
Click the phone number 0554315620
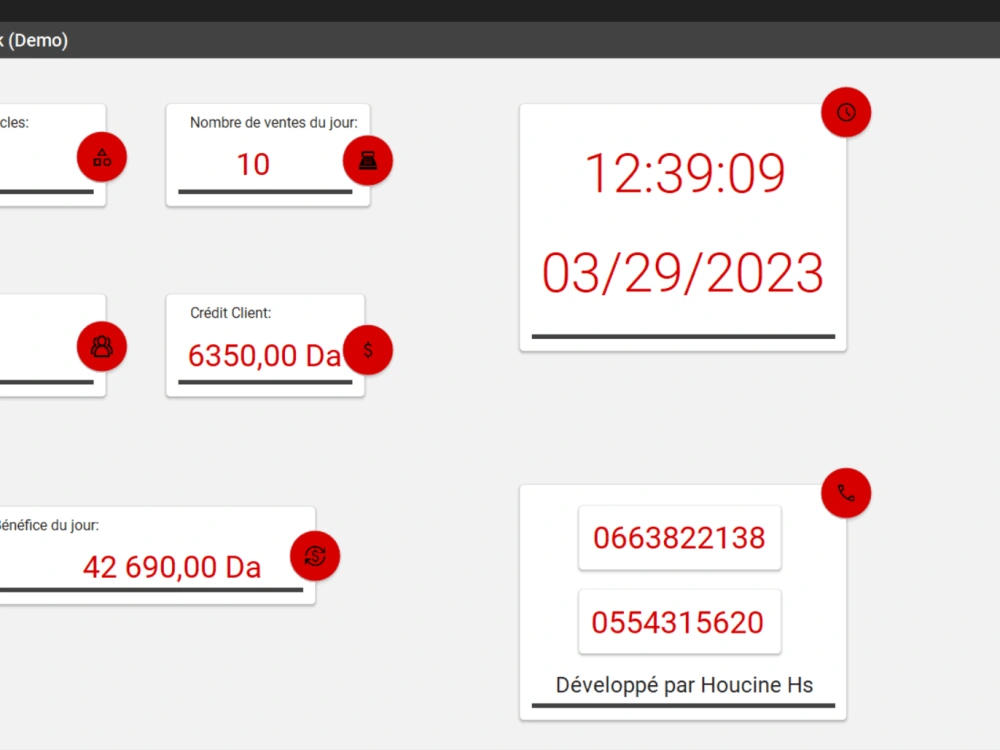tap(679, 621)
